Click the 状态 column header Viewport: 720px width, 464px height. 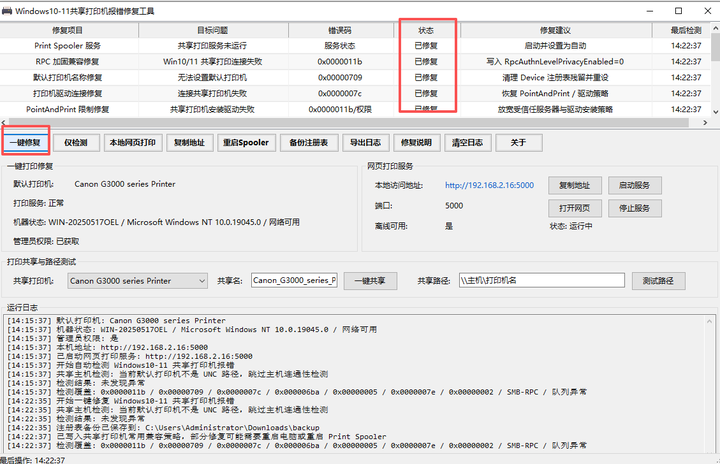pyautogui.click(x=426, y=30)
